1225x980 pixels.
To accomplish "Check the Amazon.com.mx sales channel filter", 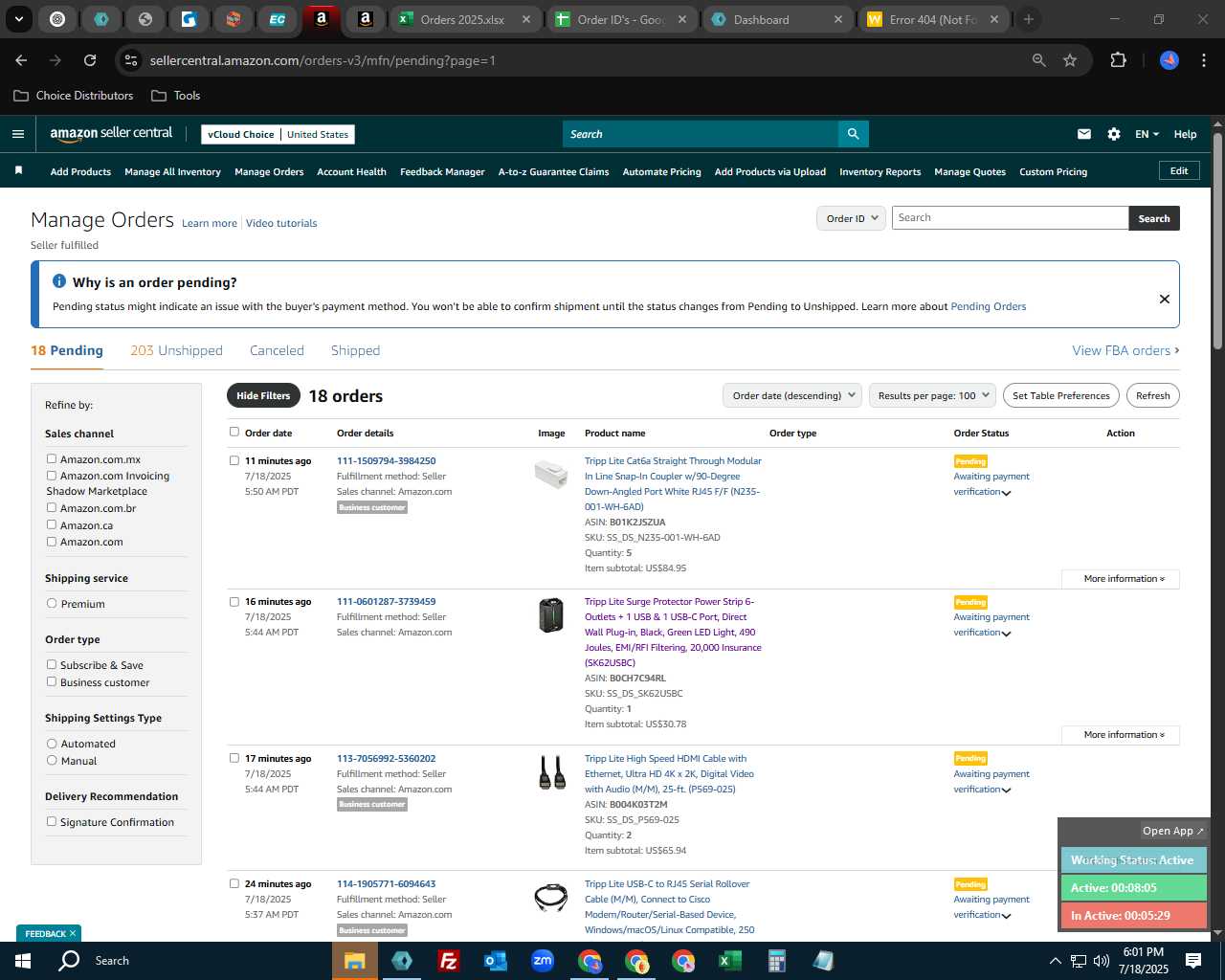I will point(52,458).
